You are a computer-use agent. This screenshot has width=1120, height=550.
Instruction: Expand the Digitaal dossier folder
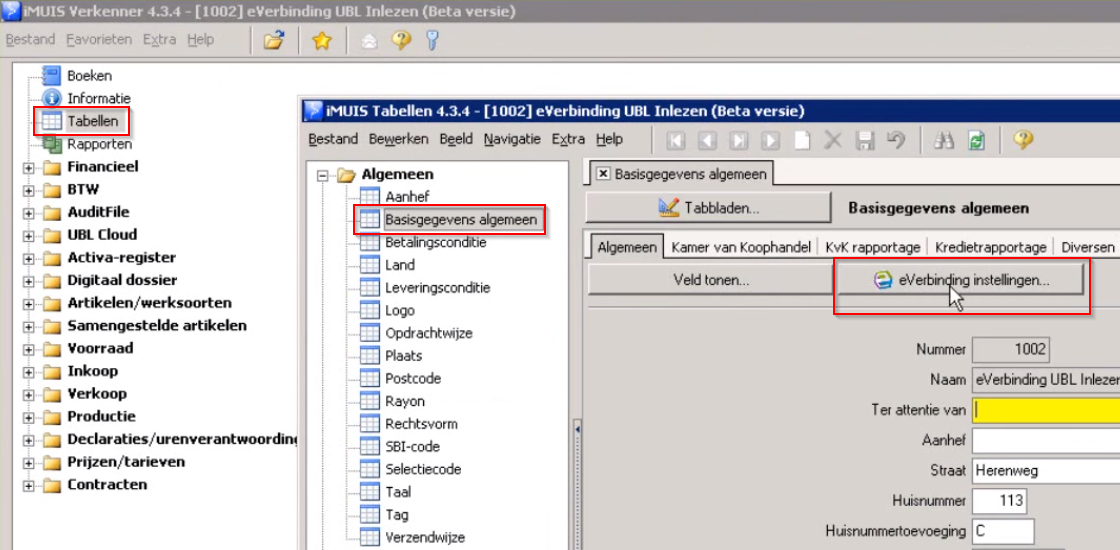[29, 281]
